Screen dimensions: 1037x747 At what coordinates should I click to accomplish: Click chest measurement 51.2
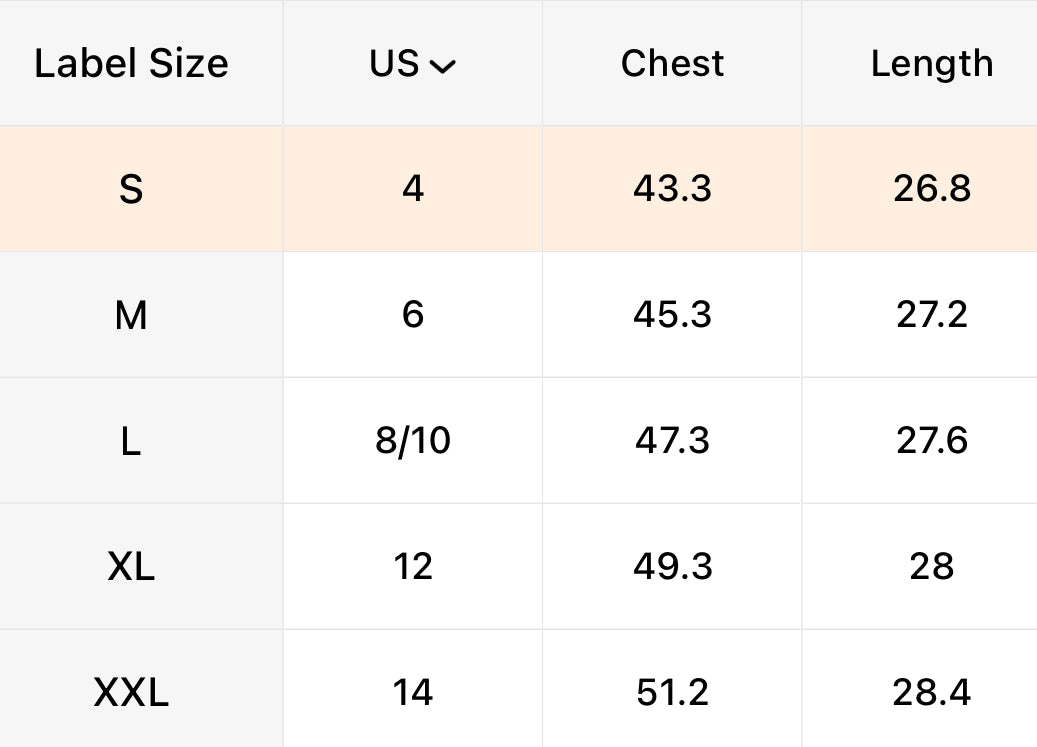coord(672,692)
